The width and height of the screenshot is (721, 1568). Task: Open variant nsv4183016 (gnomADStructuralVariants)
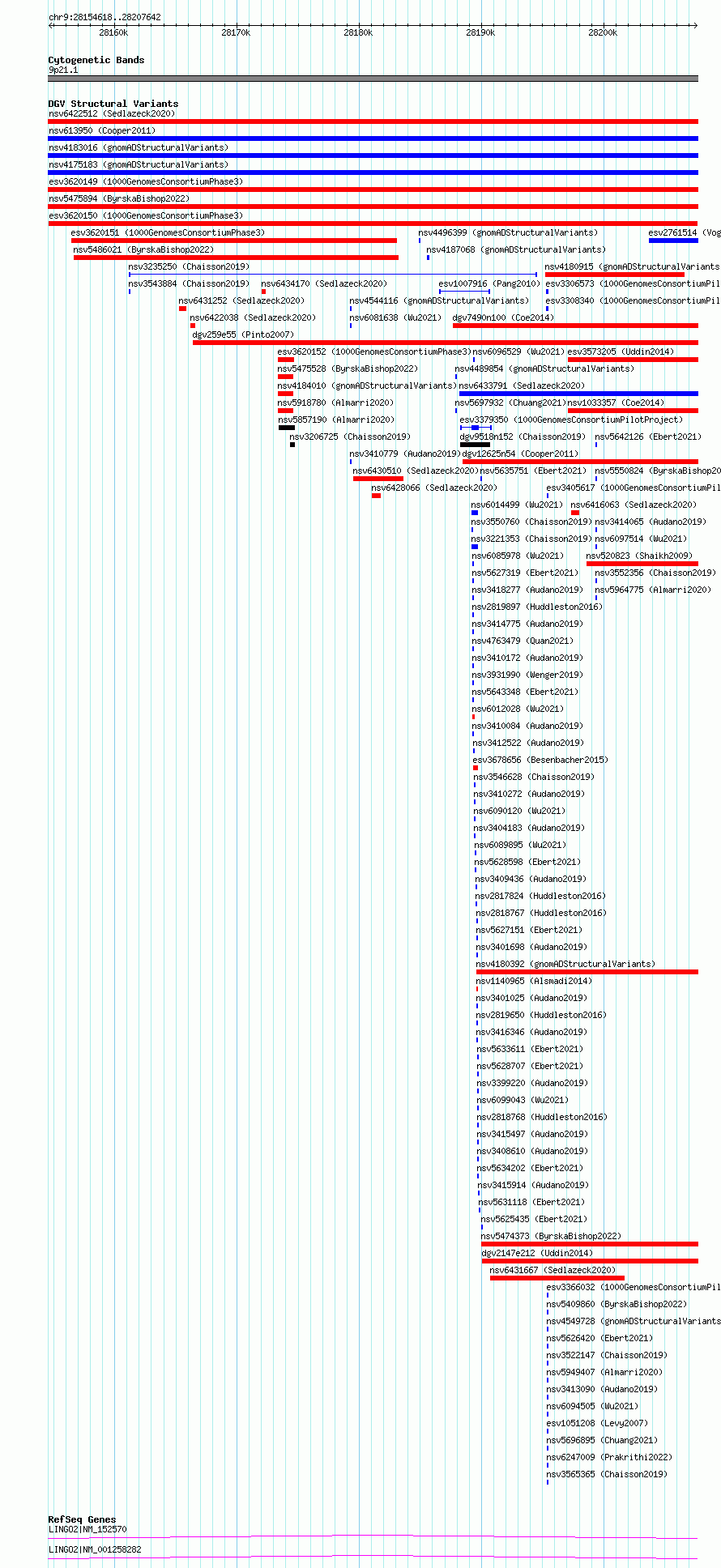pos(139,147)
